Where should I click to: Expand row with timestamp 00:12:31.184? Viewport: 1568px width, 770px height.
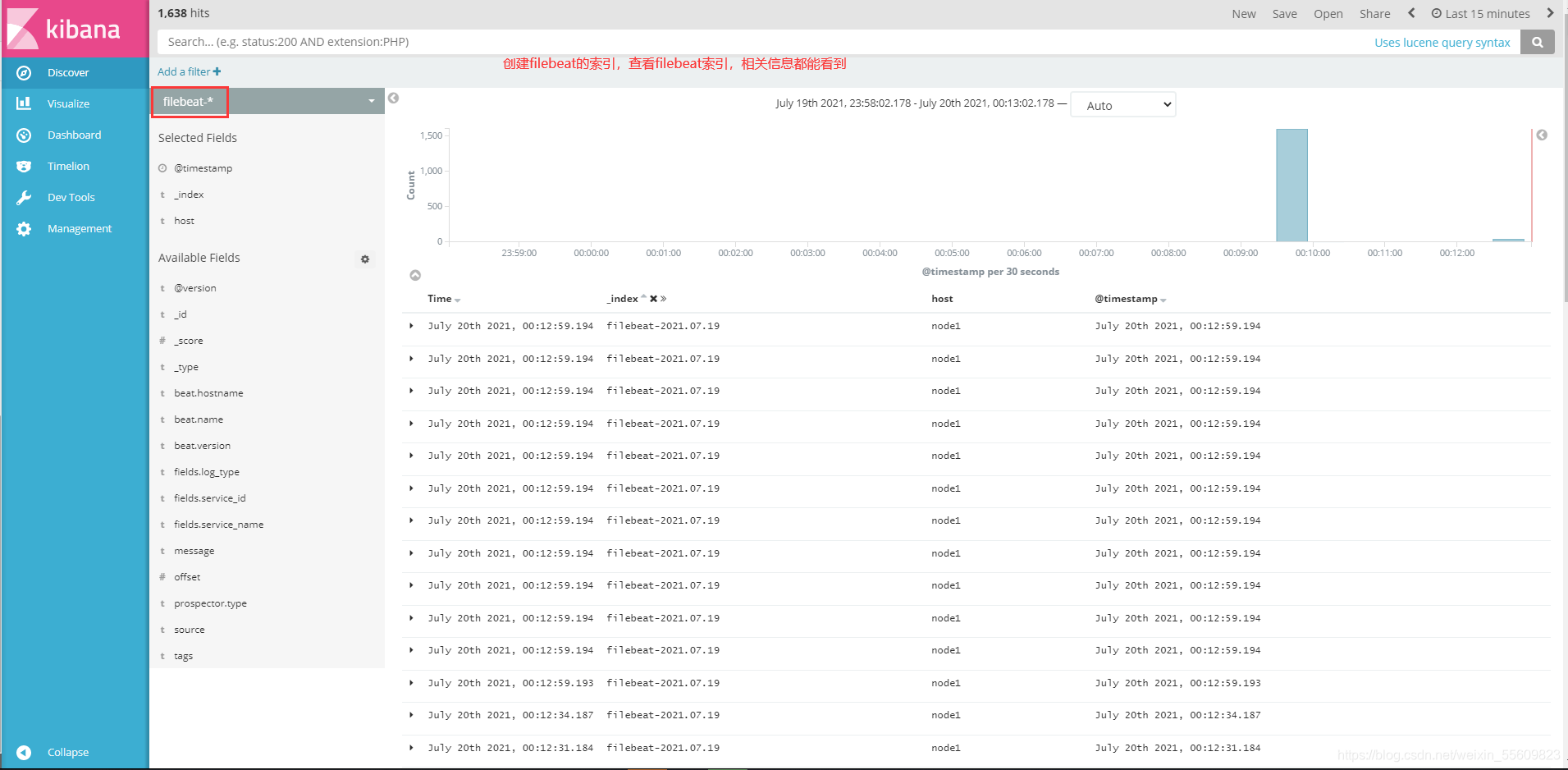[x=411, y=748]
